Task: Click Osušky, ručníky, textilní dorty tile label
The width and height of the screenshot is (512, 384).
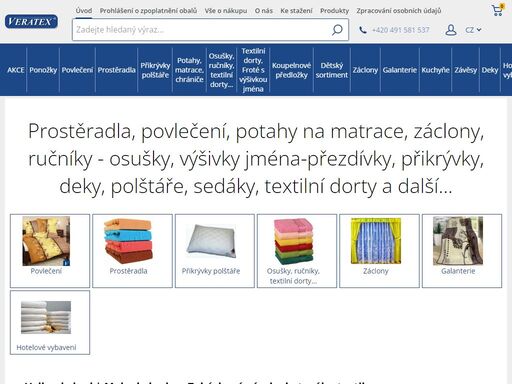Action: [293, 276]
